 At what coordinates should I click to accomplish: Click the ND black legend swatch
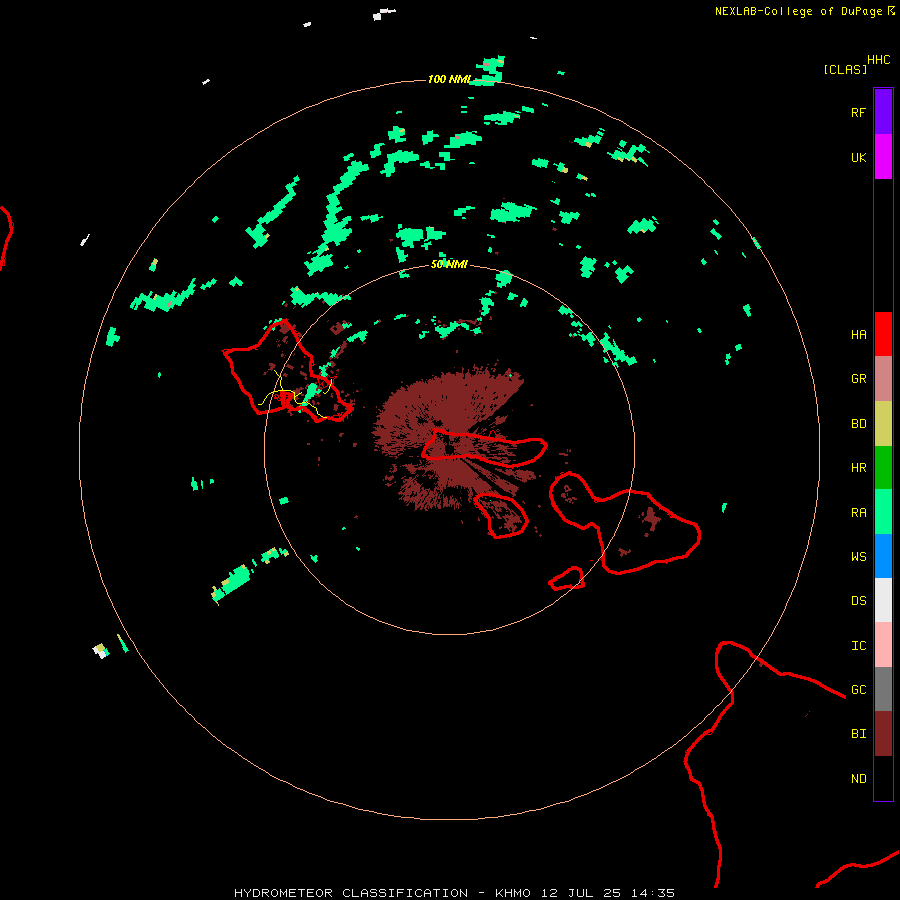tap(883, 778)
